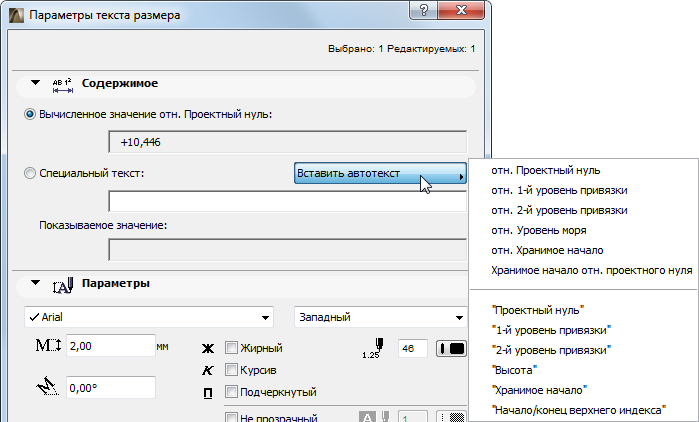Enable the Курсив checkbox
Screen dimensions: 699x422
pyautogui.click(x=231, y=369)
